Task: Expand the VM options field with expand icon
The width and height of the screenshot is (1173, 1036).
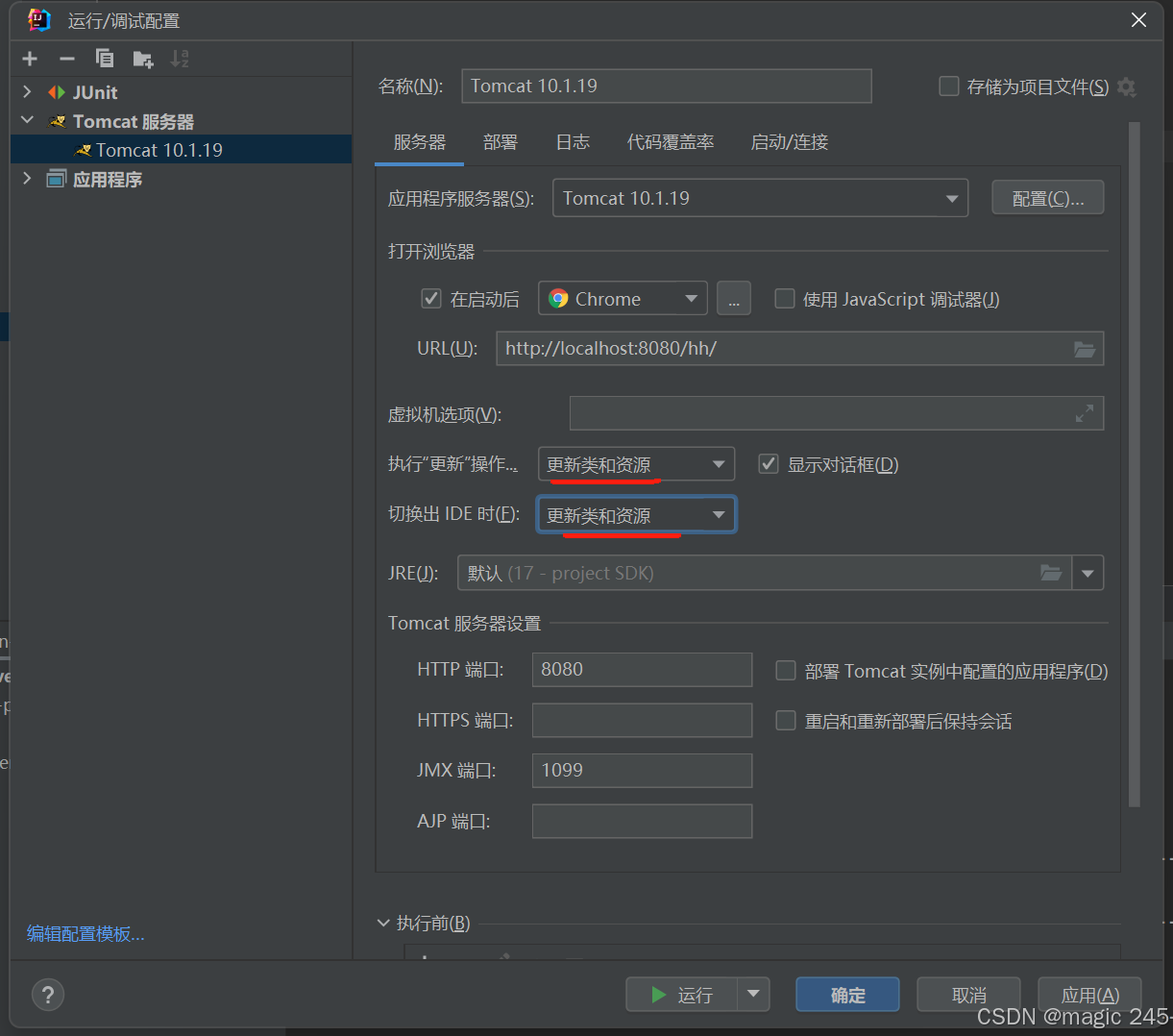Action: coord(1085,413)
